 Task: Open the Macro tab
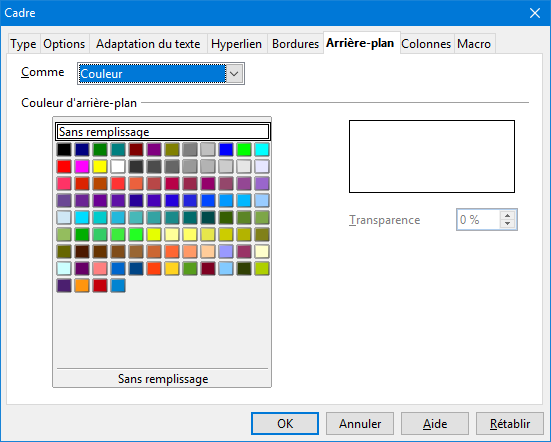474,44
